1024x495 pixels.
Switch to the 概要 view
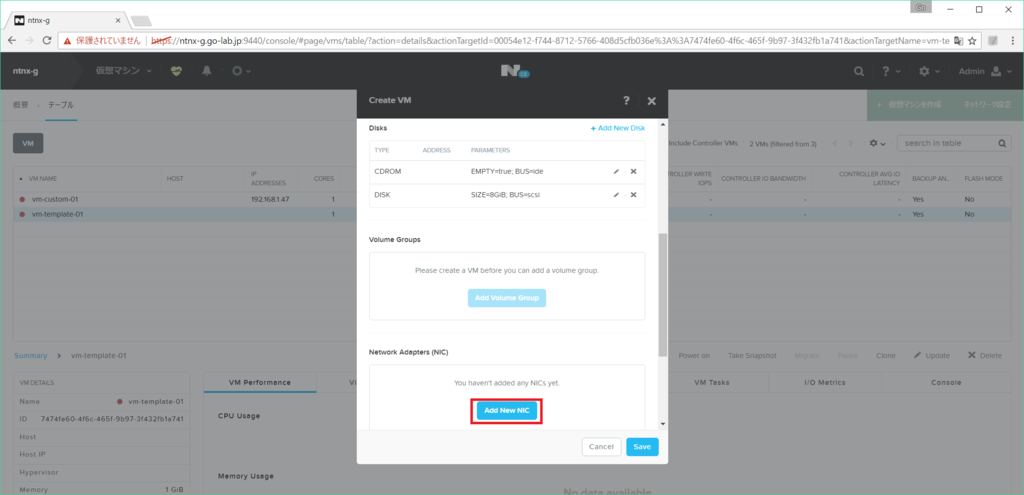20,104
